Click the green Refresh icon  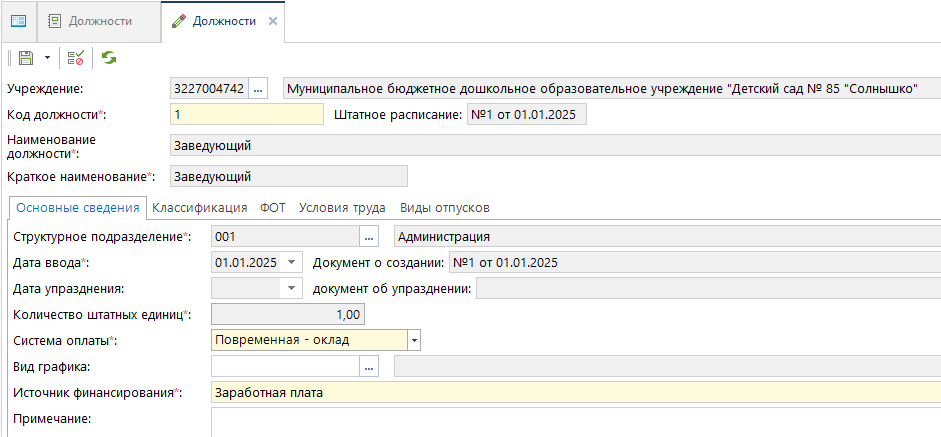pyautogui.click(x=108, y=59)
